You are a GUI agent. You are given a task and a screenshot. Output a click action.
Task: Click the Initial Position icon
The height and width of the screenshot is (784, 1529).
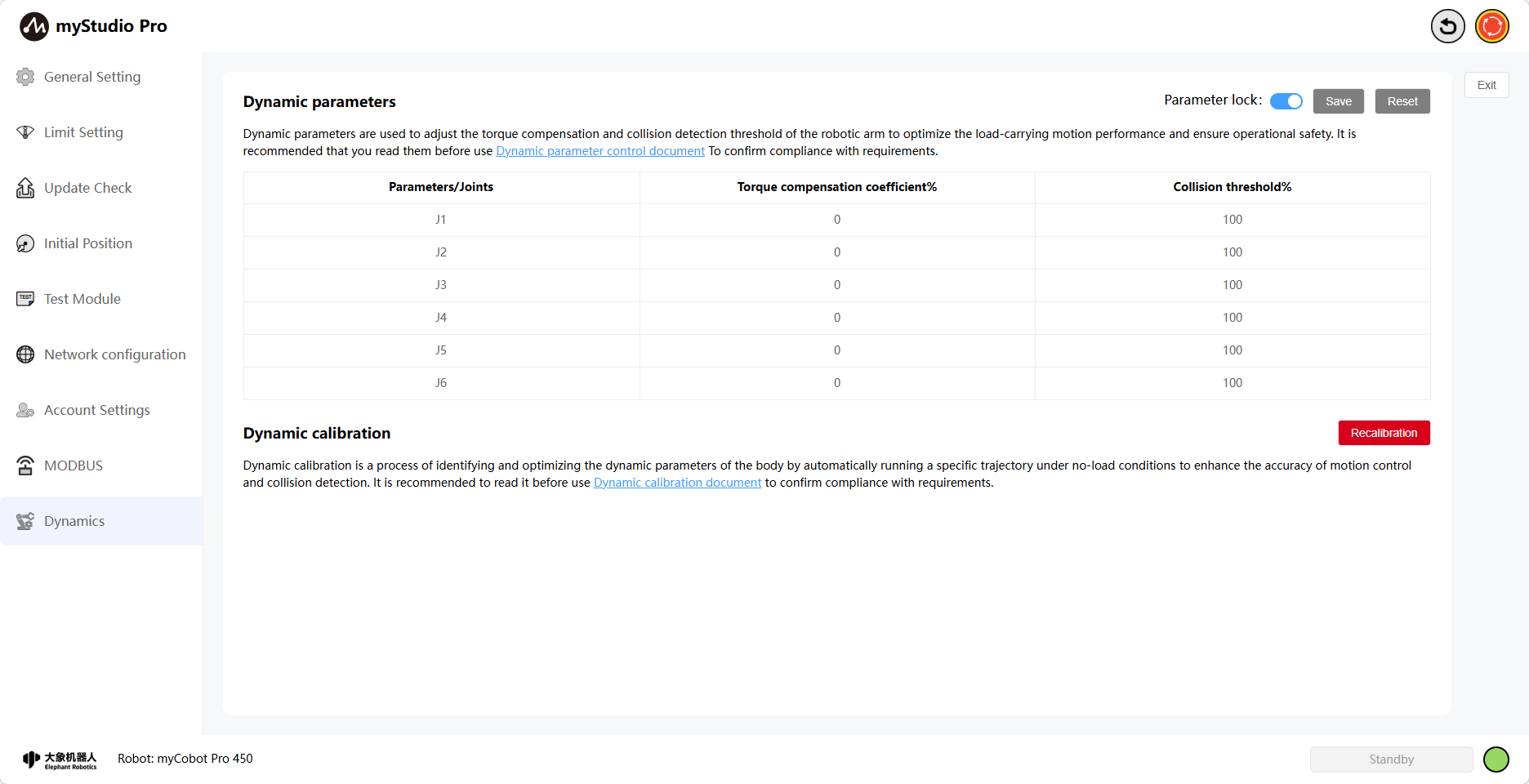pos(25,243)
